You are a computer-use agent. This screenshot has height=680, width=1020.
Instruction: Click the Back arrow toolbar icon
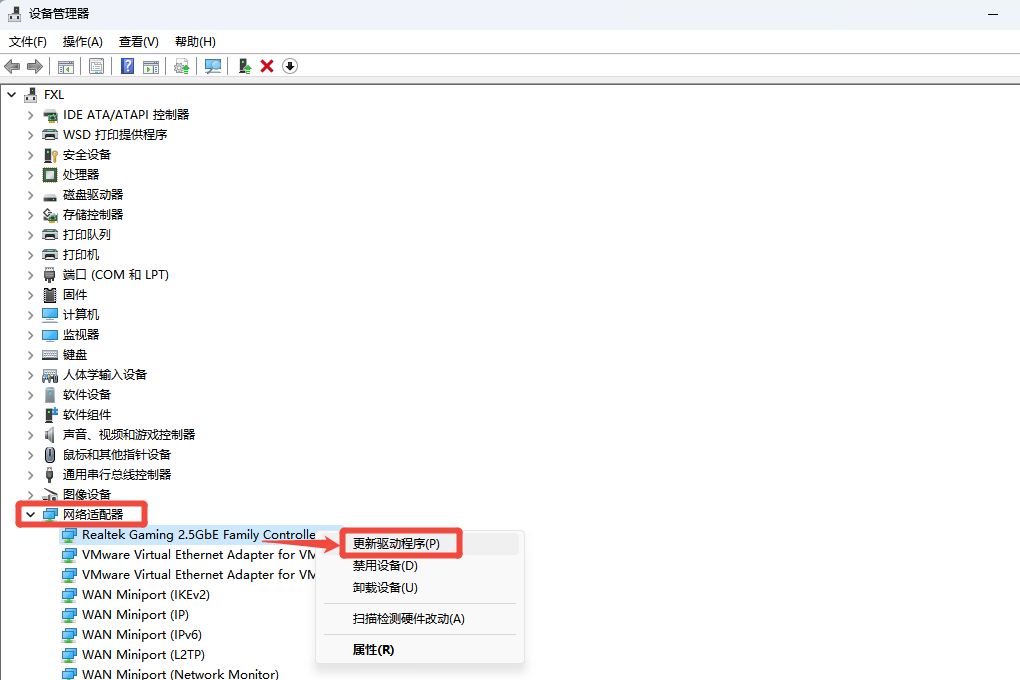tap(12, 66)
